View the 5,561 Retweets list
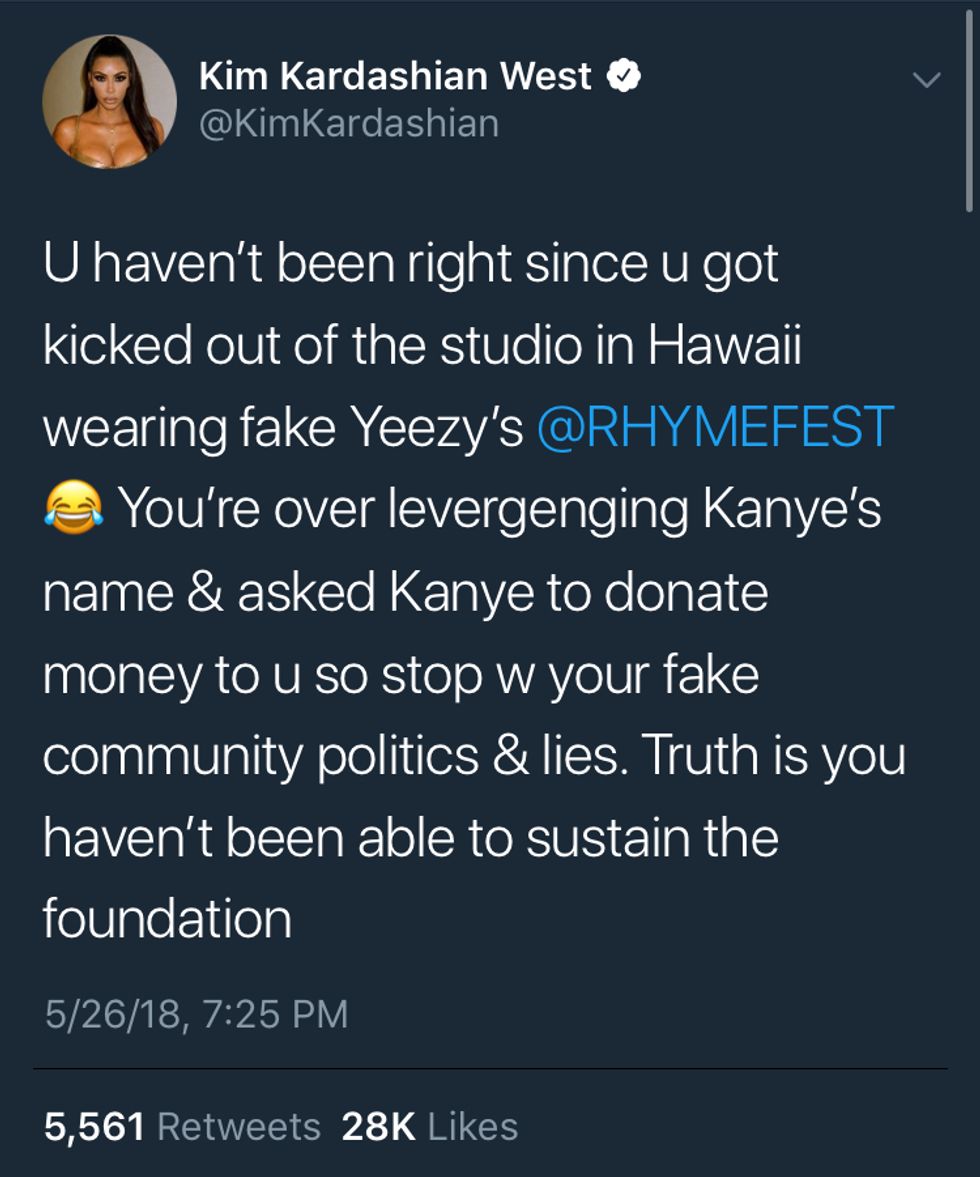The image size is (980, 1177). (x=182, y=1127)
